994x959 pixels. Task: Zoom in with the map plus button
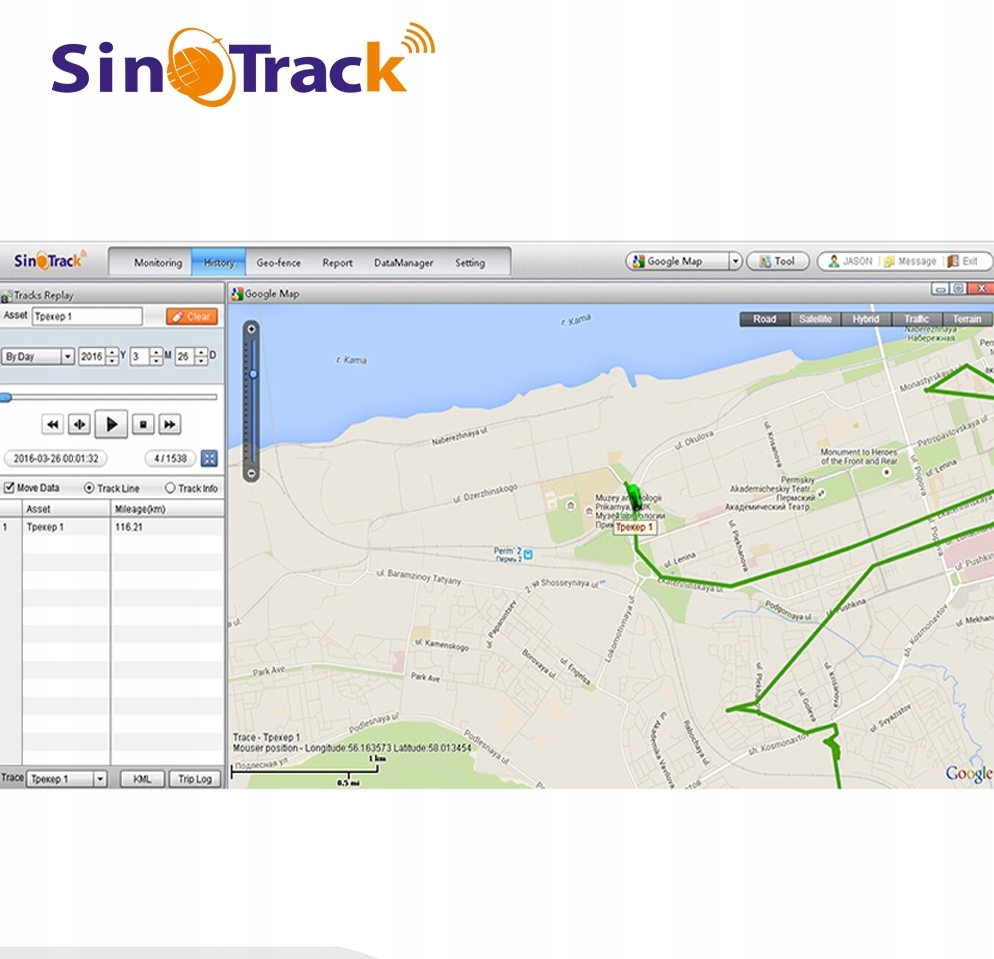coord(252,329)
